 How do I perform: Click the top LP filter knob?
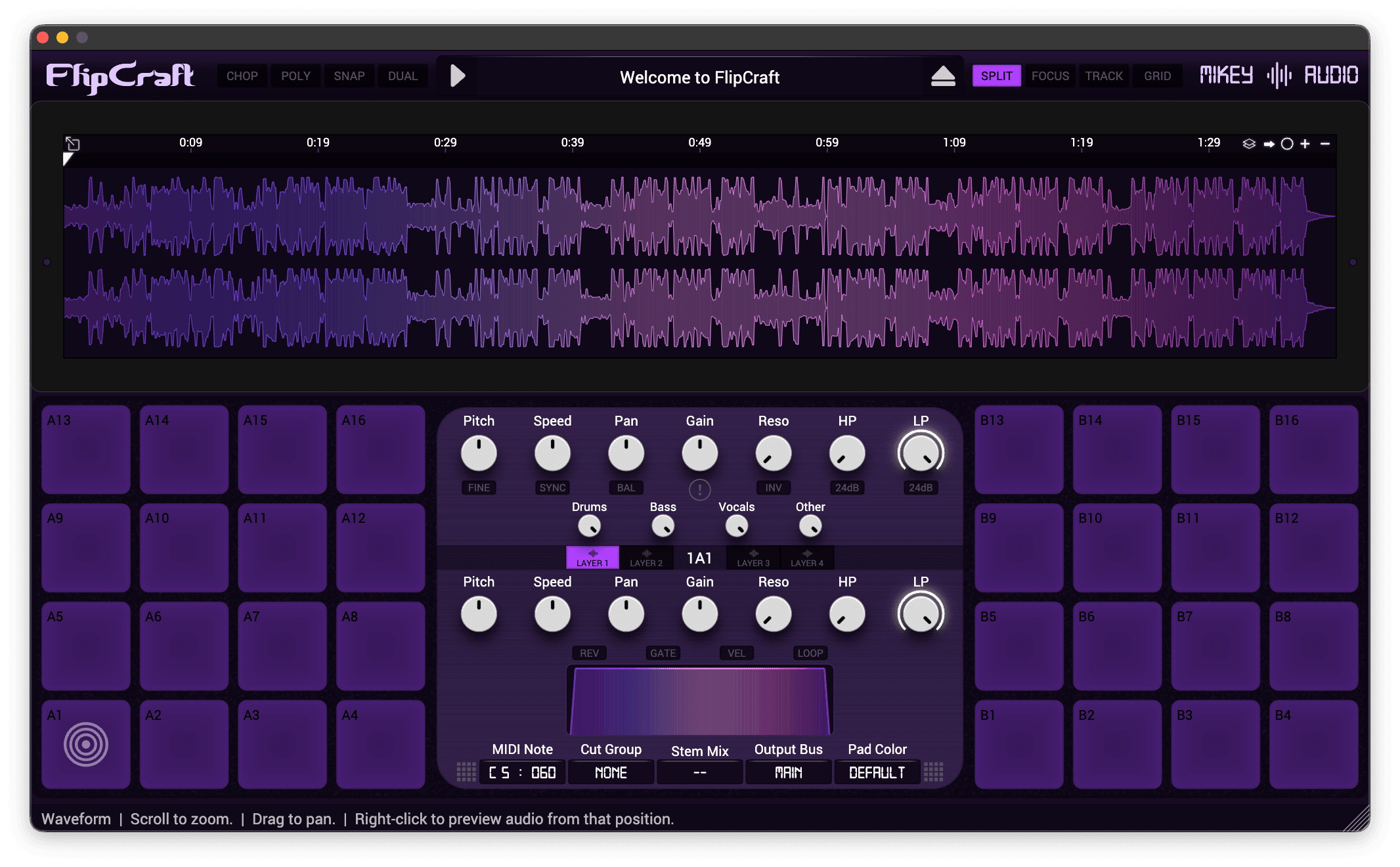coord(921,454)
